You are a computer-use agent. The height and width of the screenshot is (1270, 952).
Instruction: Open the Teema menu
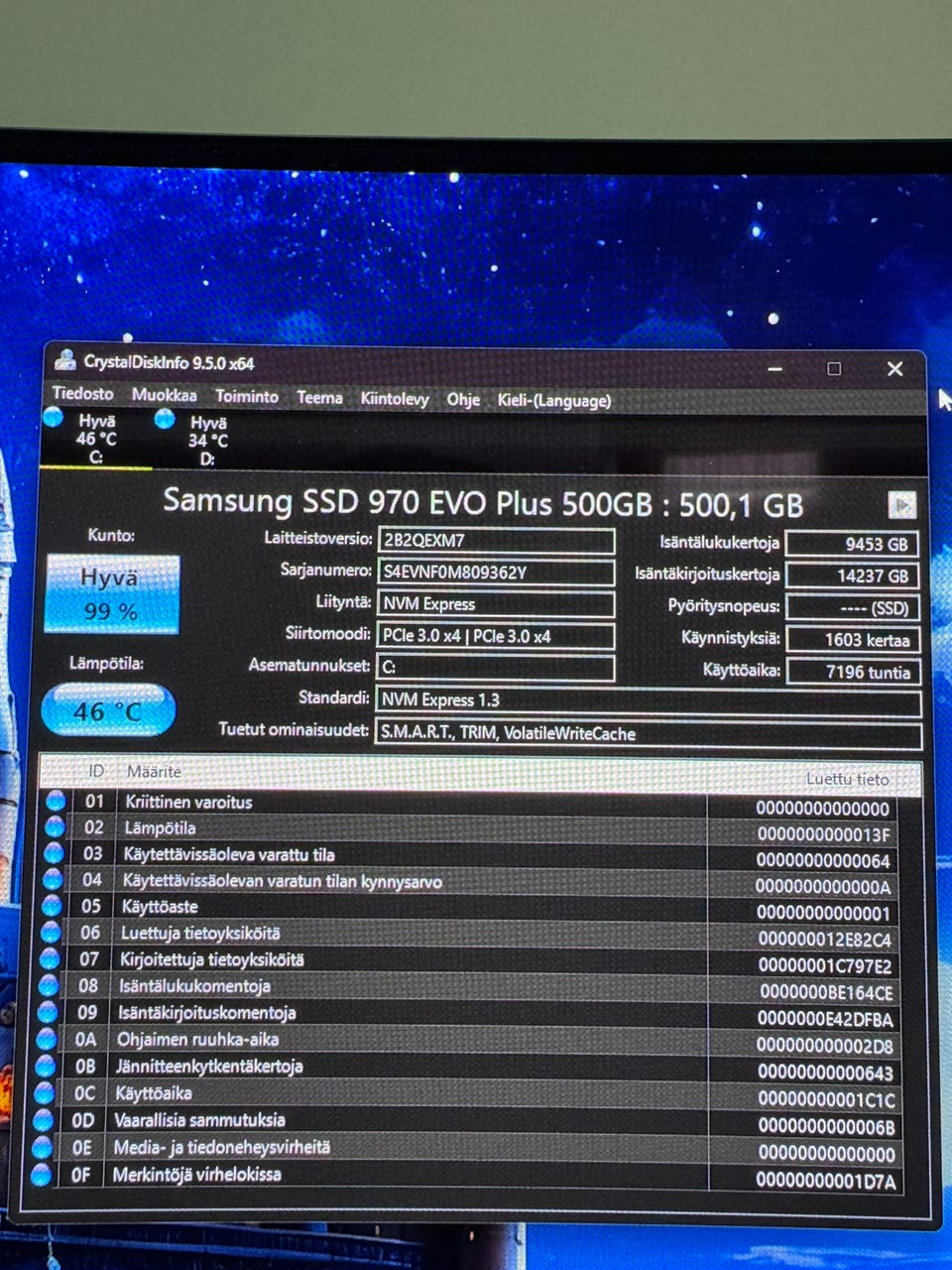pyautogui.click(x=319, y=397)
